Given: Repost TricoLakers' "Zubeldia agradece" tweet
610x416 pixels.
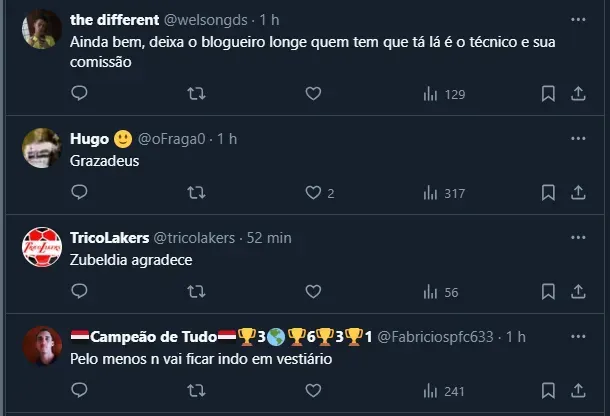Looking at the screenshot, I should pyautogui.click(x=197, y=292).
